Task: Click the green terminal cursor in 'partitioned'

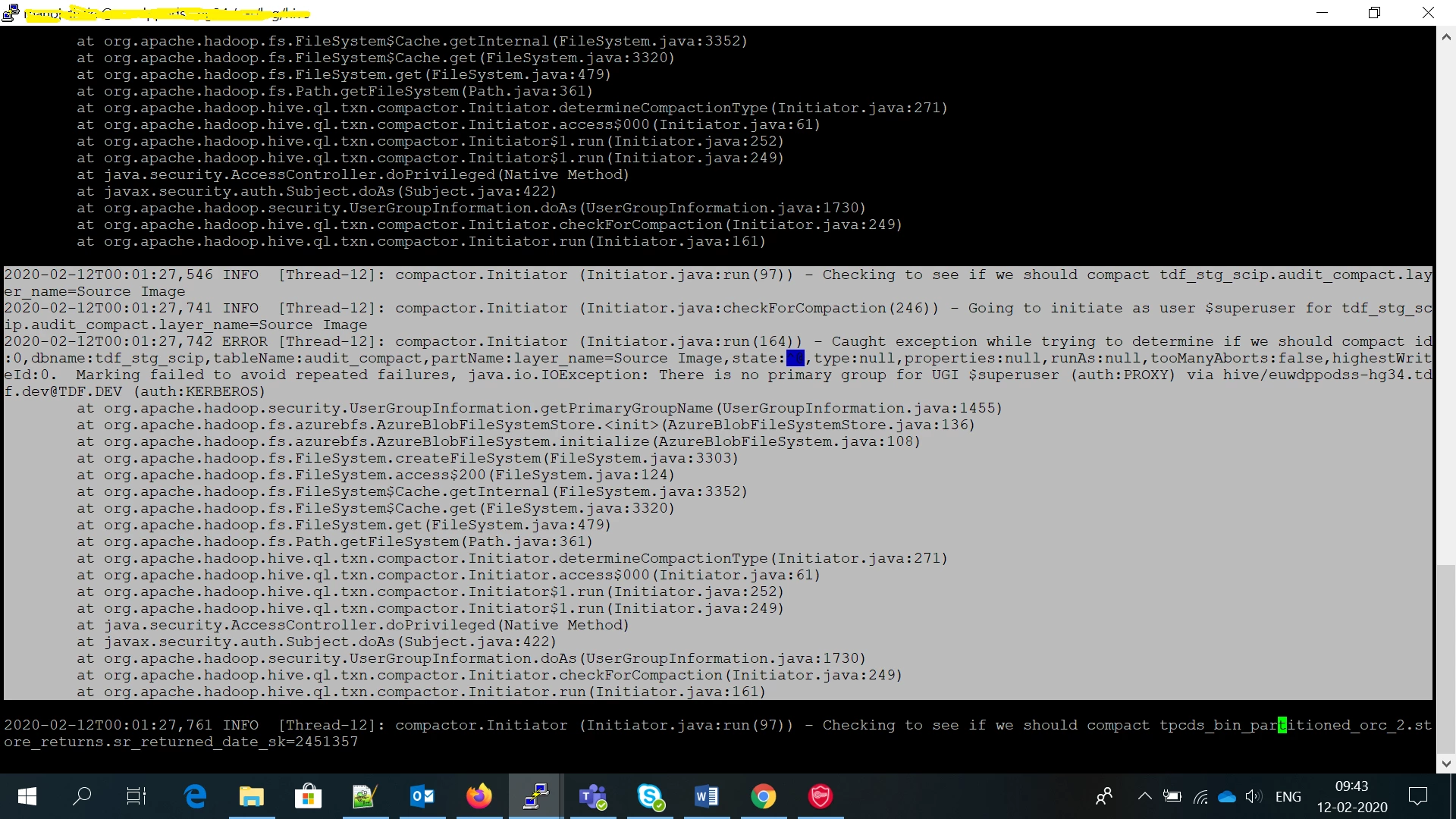Action: pos(1282,725)
